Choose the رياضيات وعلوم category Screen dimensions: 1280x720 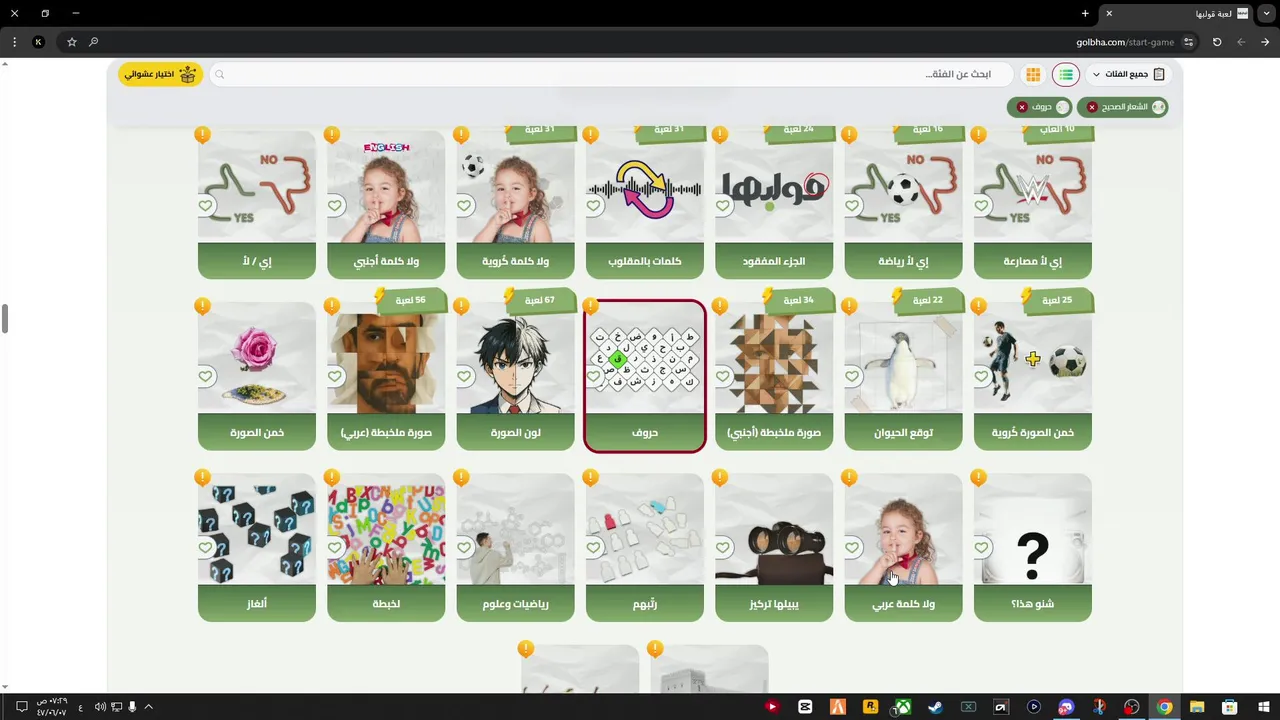pyautogui.click(x=515, y=547)
